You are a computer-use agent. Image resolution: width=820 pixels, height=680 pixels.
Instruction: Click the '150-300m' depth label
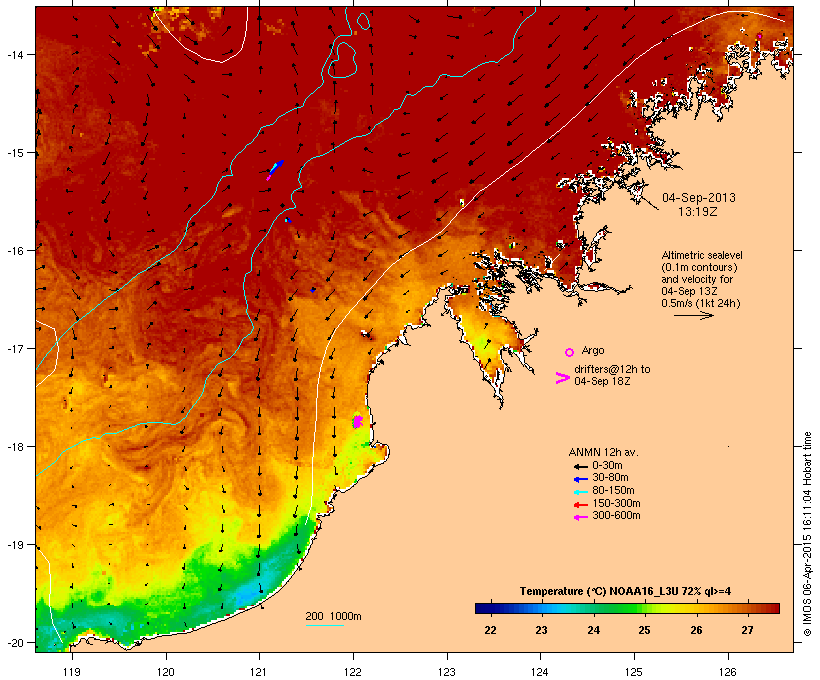pos(616,503)
